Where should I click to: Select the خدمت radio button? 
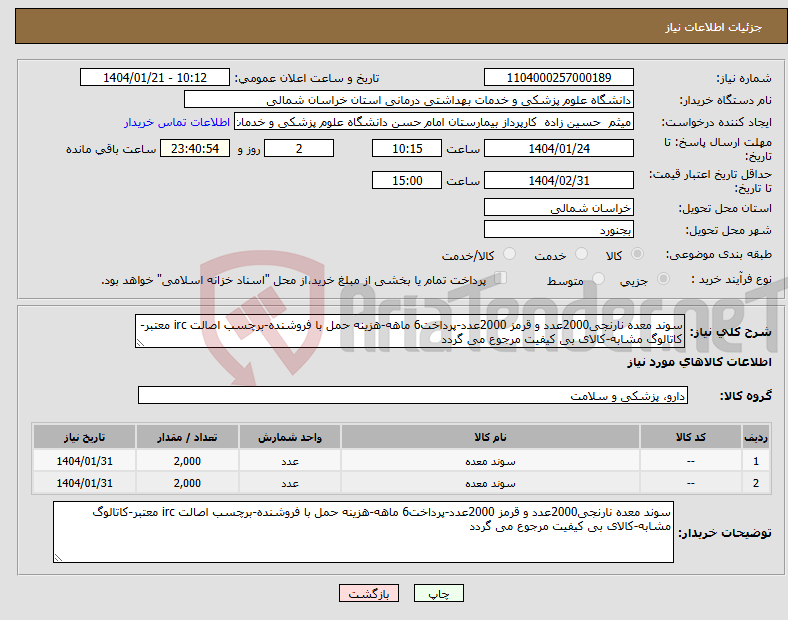tap(581, 254)
